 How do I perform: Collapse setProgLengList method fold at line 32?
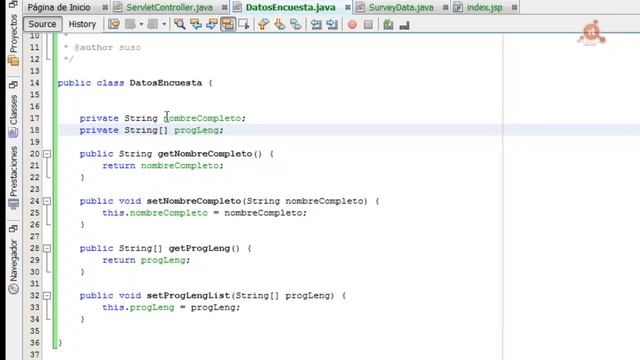(x=47, y=296)
